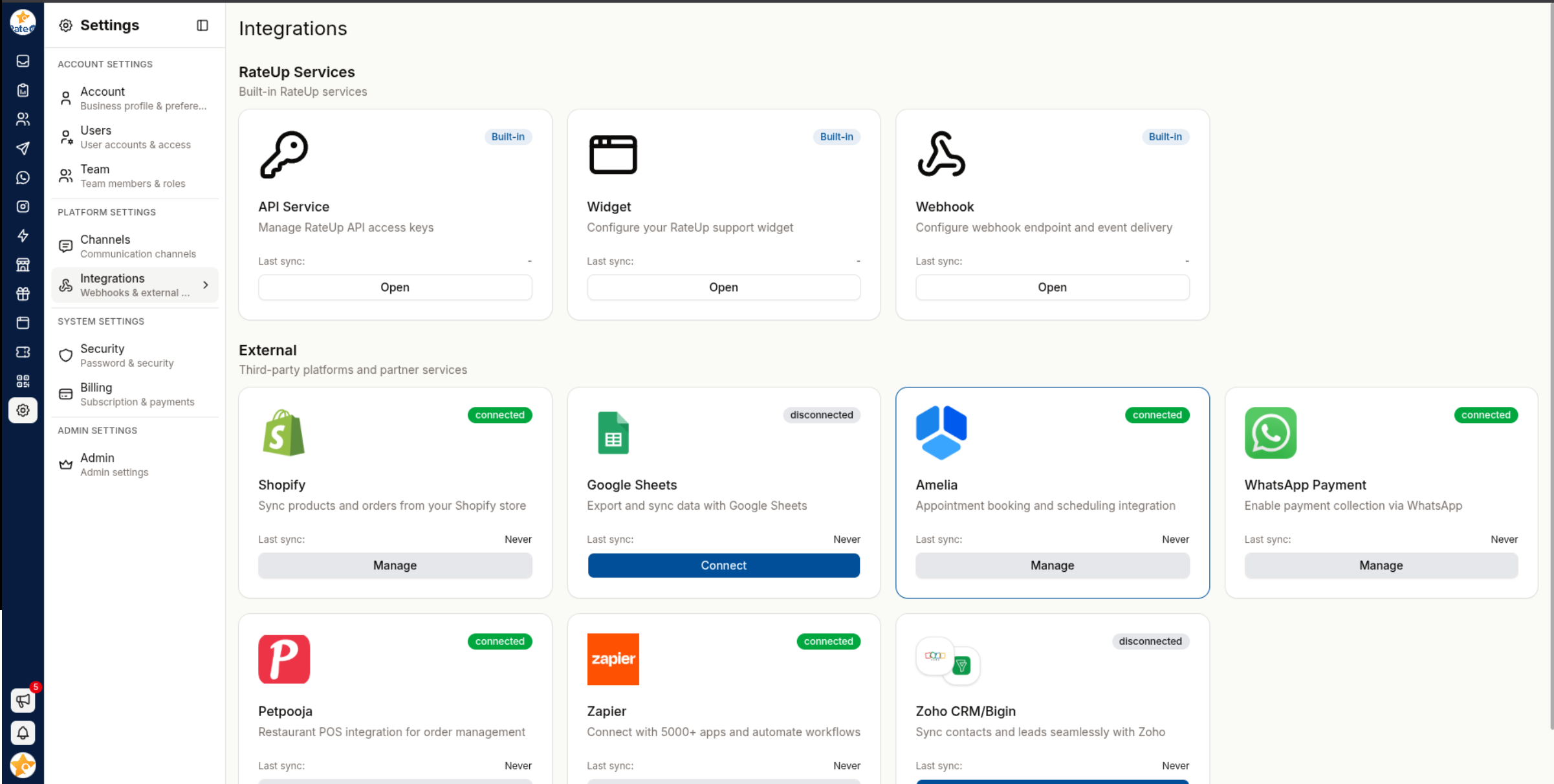Manage the WhatsApp Payment integration
Image resolution: width=1554 pixels, height=784 pixels.
pos(1381,565)
